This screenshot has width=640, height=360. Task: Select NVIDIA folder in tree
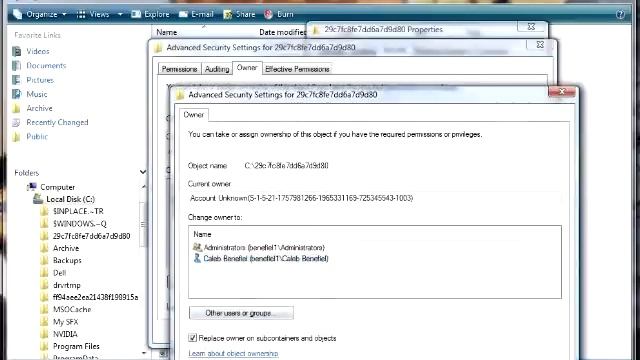[x=65, y=334]
